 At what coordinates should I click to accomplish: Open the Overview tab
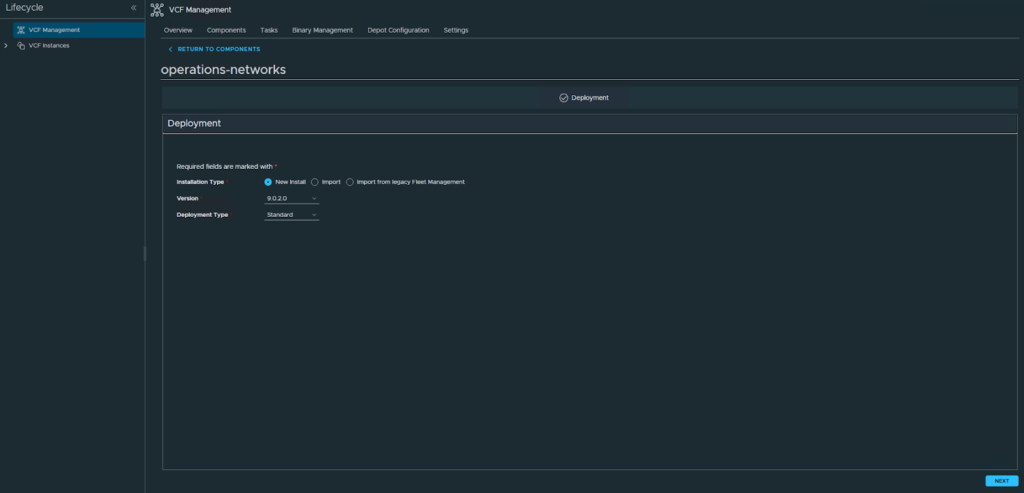pos(178,30)
